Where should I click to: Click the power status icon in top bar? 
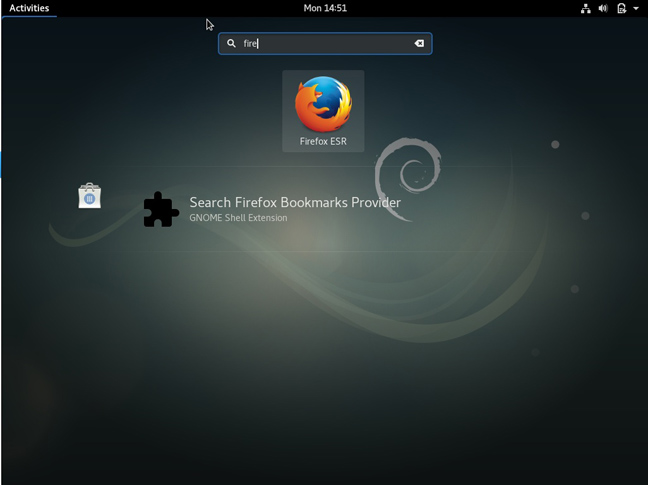[x=622, y=8]
